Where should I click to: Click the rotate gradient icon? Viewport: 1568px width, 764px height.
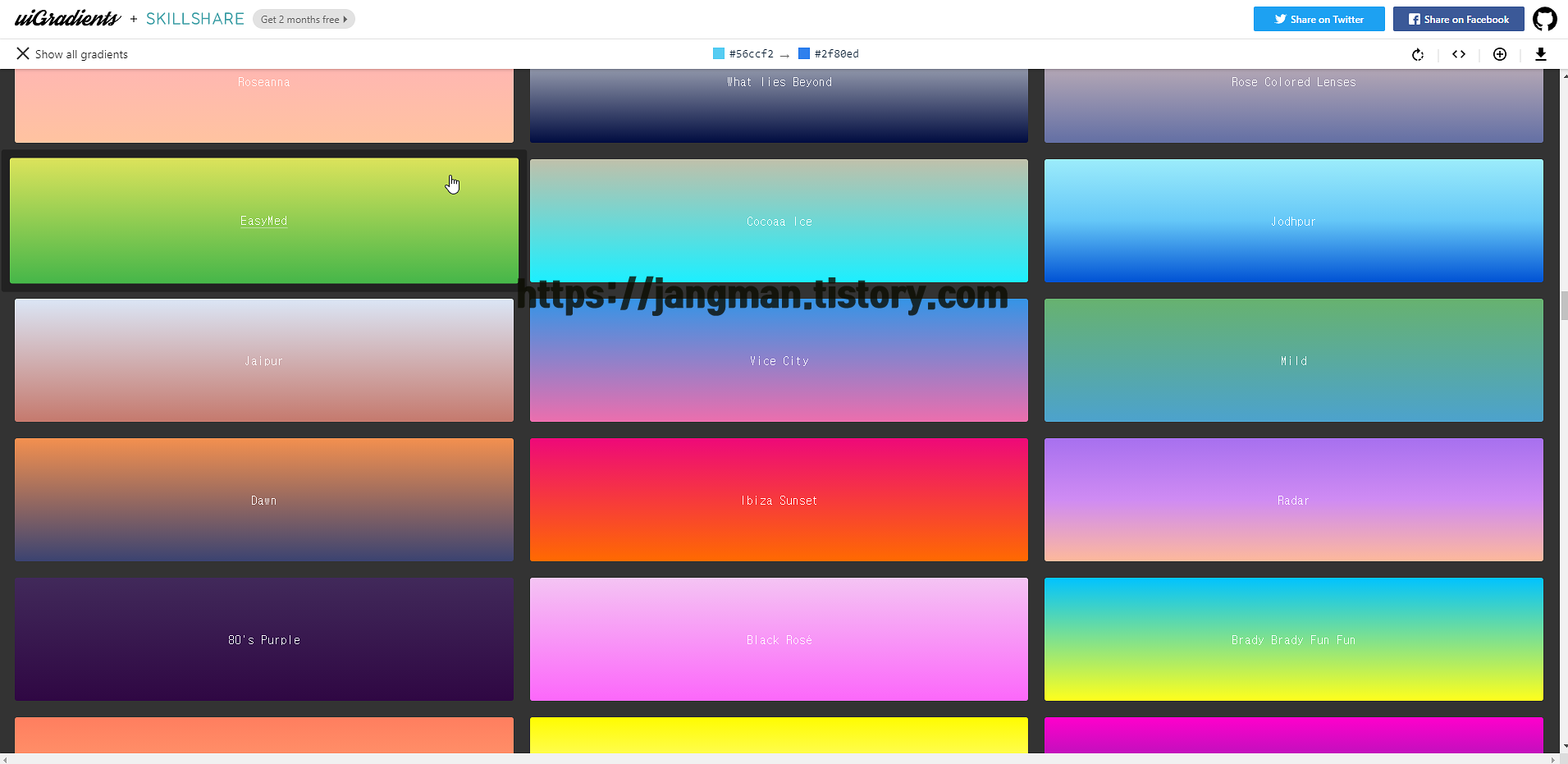click(1418, 54)
